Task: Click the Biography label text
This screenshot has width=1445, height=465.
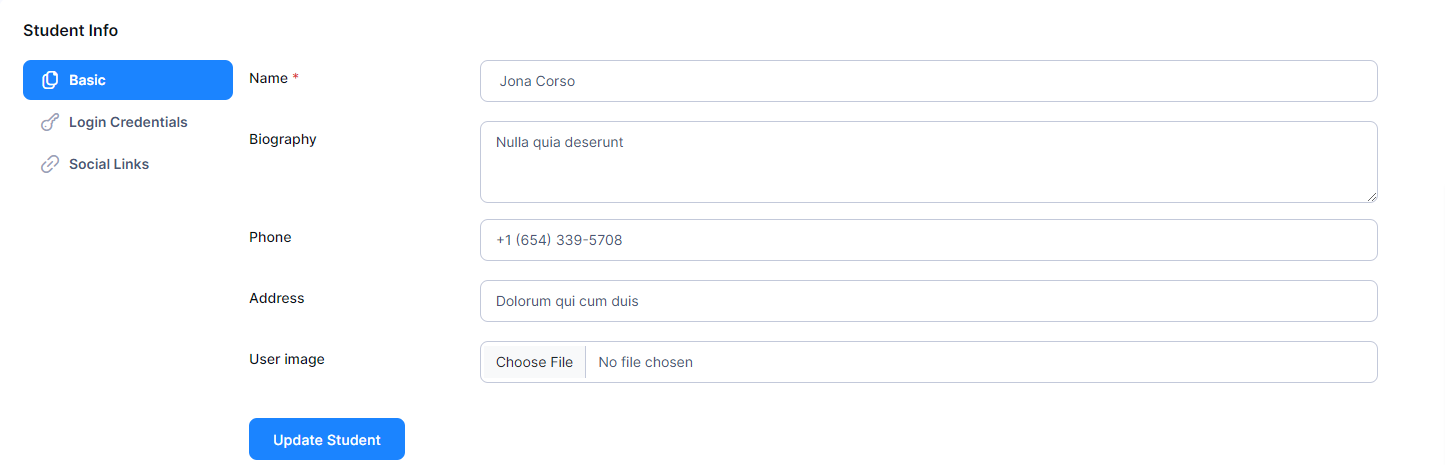Action: [283, 139]
